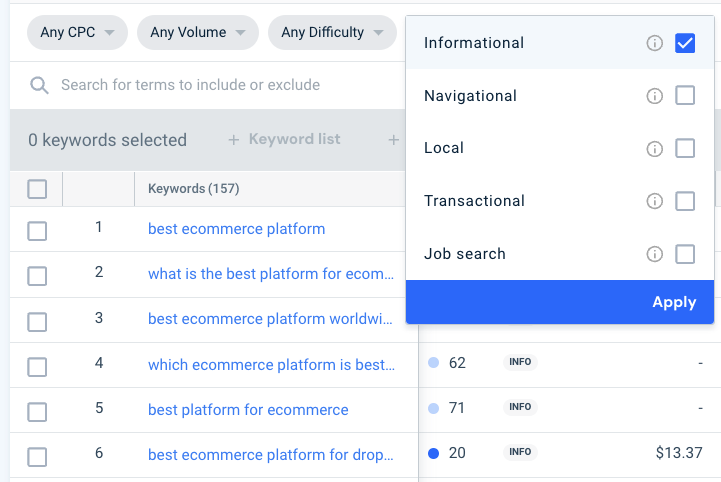This screenshot has width=721, height=482.
Task: Click difficulty value 71
Action: 457,408
